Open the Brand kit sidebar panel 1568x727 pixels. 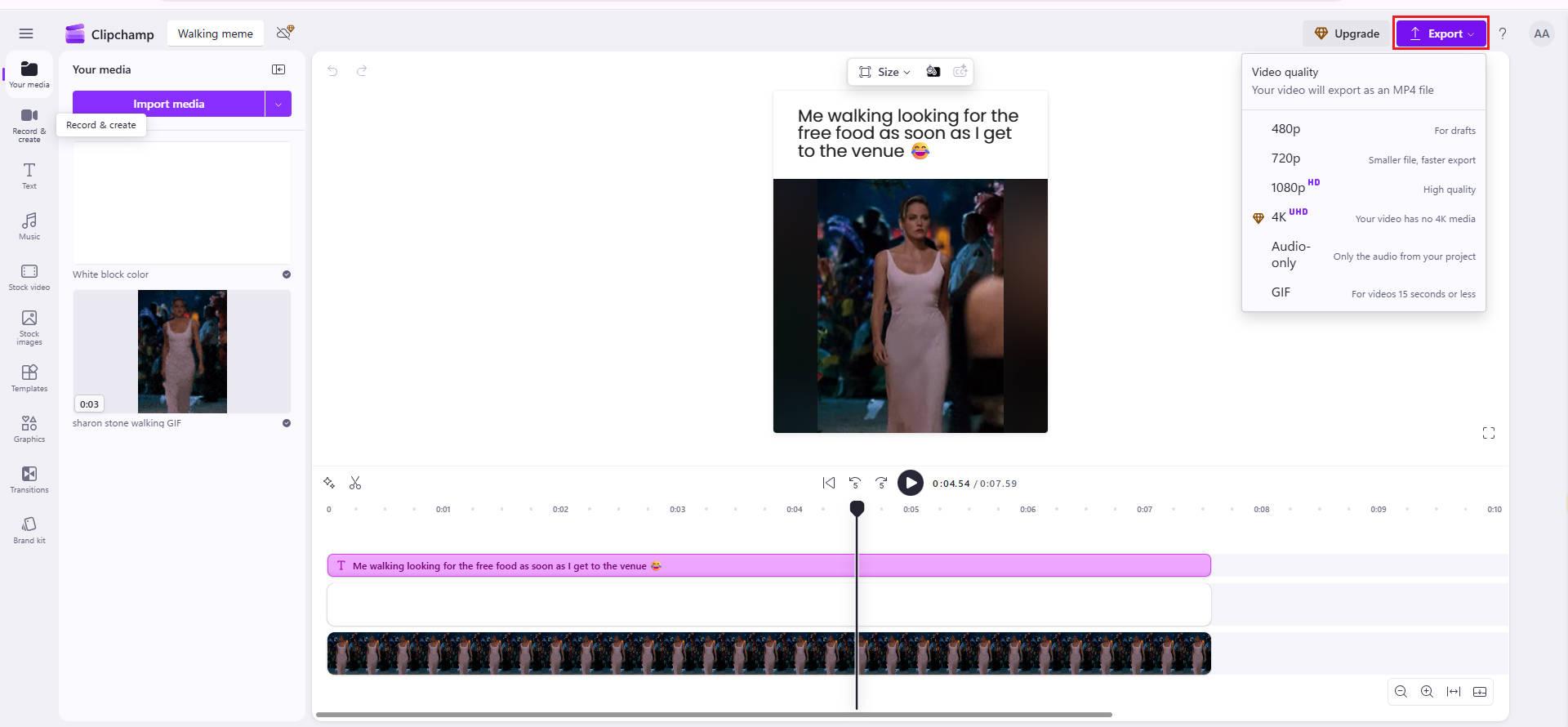(x=29, y=530)
